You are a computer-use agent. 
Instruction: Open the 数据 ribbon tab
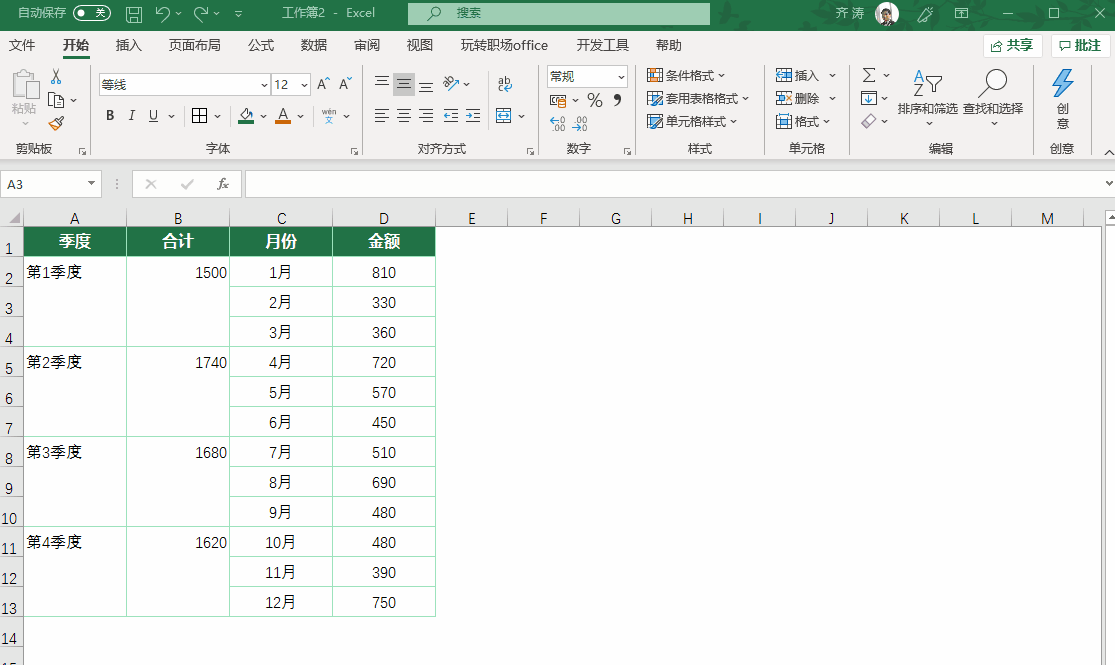(314, 45)
